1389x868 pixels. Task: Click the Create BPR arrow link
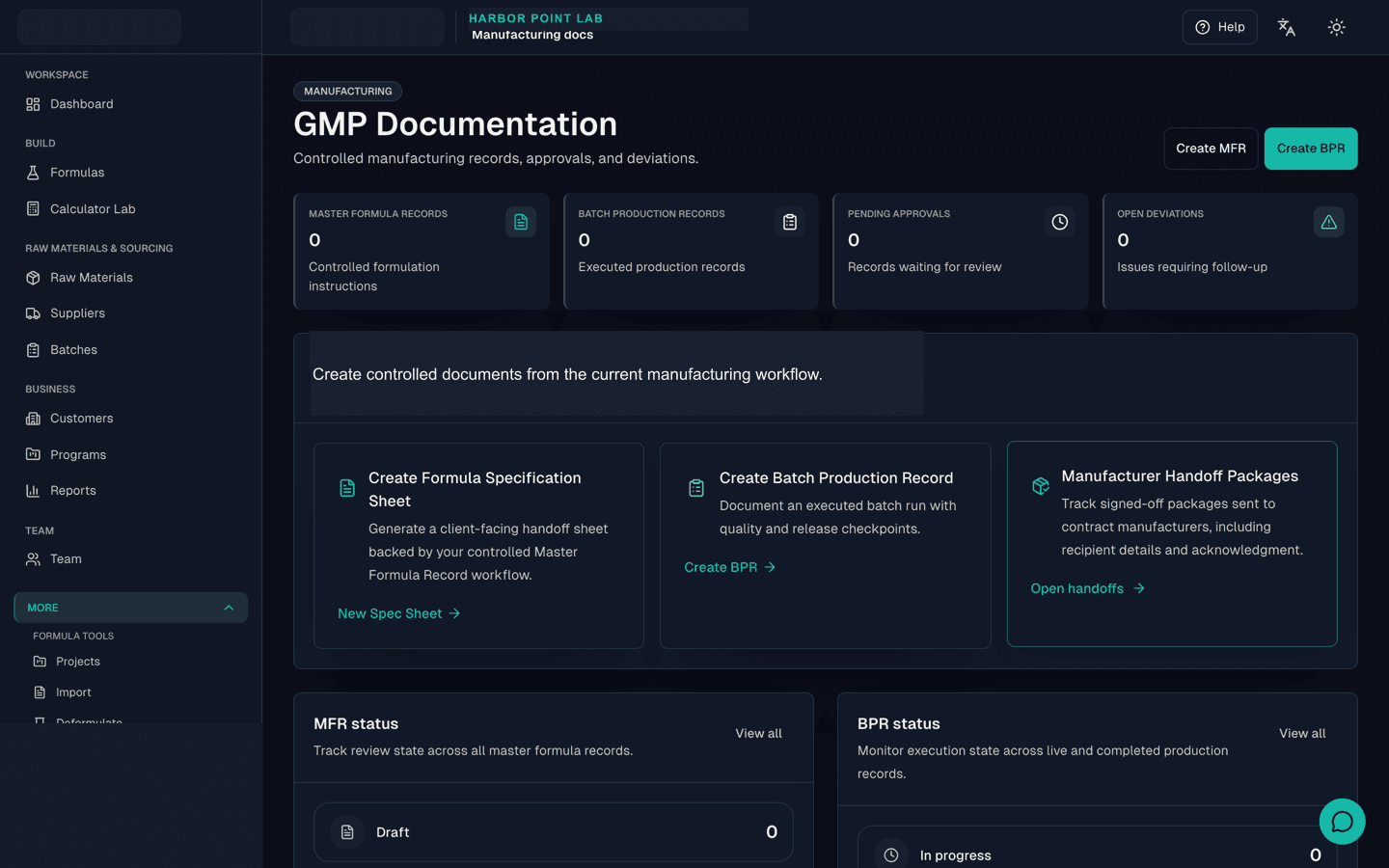[730, 567]
